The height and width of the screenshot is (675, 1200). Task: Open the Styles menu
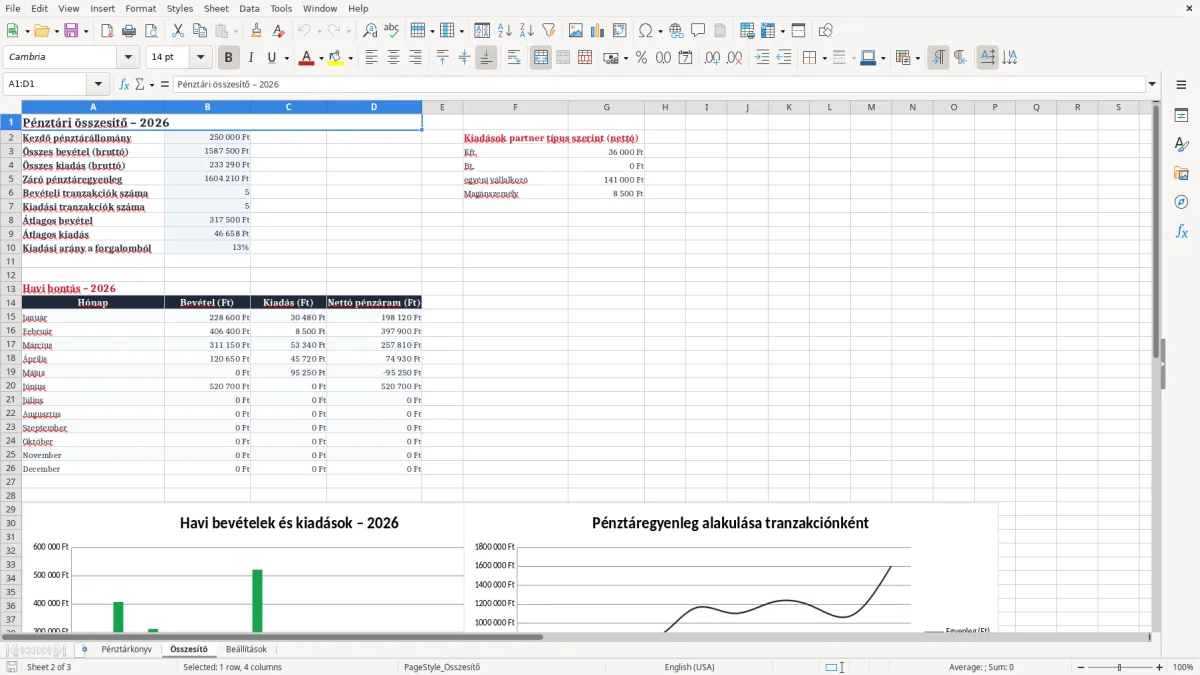(180, 8)
